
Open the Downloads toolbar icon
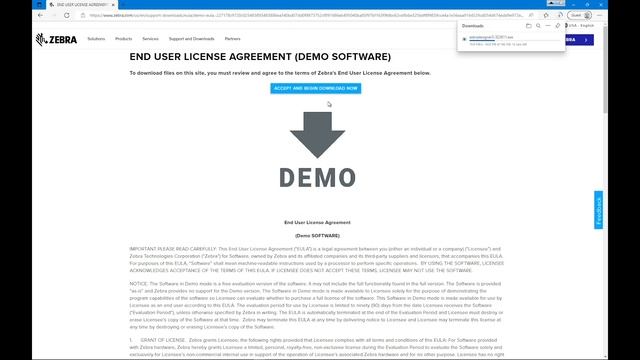click(x=560, y=15)
